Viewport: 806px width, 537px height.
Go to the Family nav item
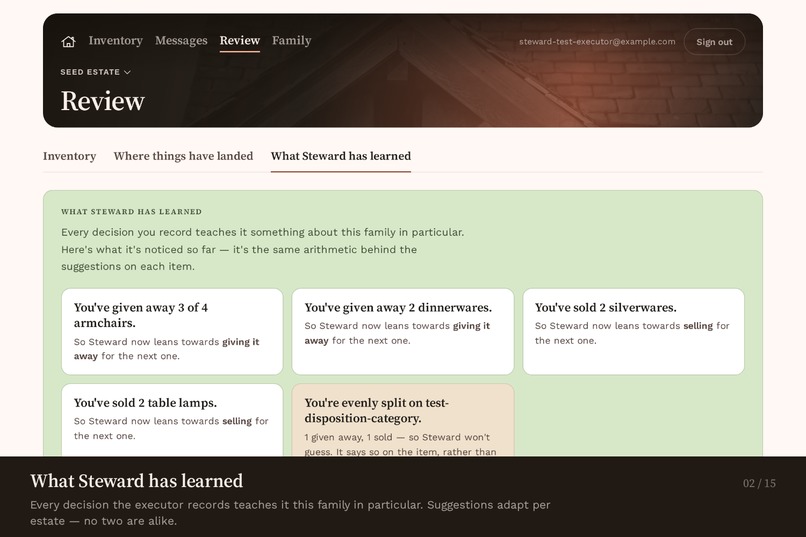coord(291,41)
